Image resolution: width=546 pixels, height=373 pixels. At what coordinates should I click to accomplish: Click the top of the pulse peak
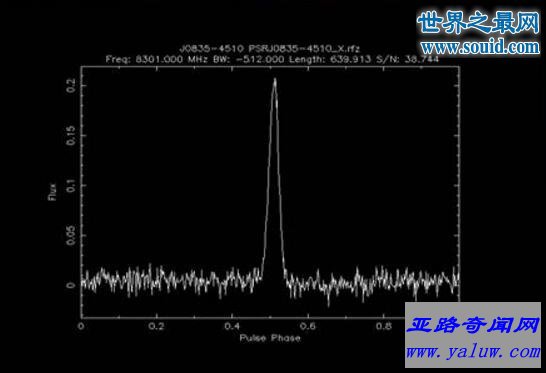tap(275, 79)
